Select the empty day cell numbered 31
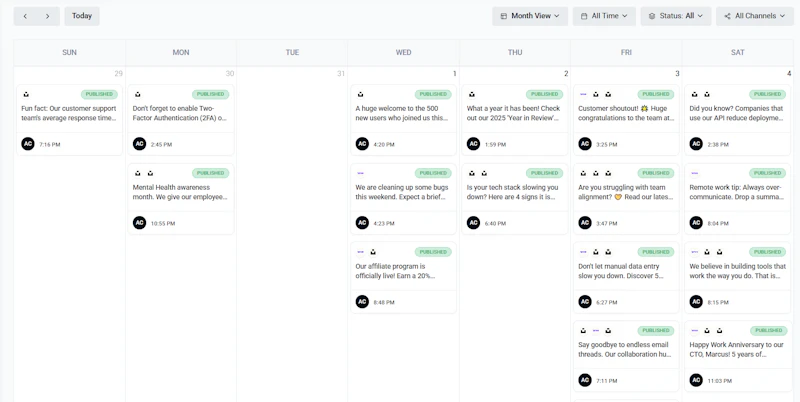Viewport: 800px width, 402px height. pyautogui.click(x=292, y=234)
